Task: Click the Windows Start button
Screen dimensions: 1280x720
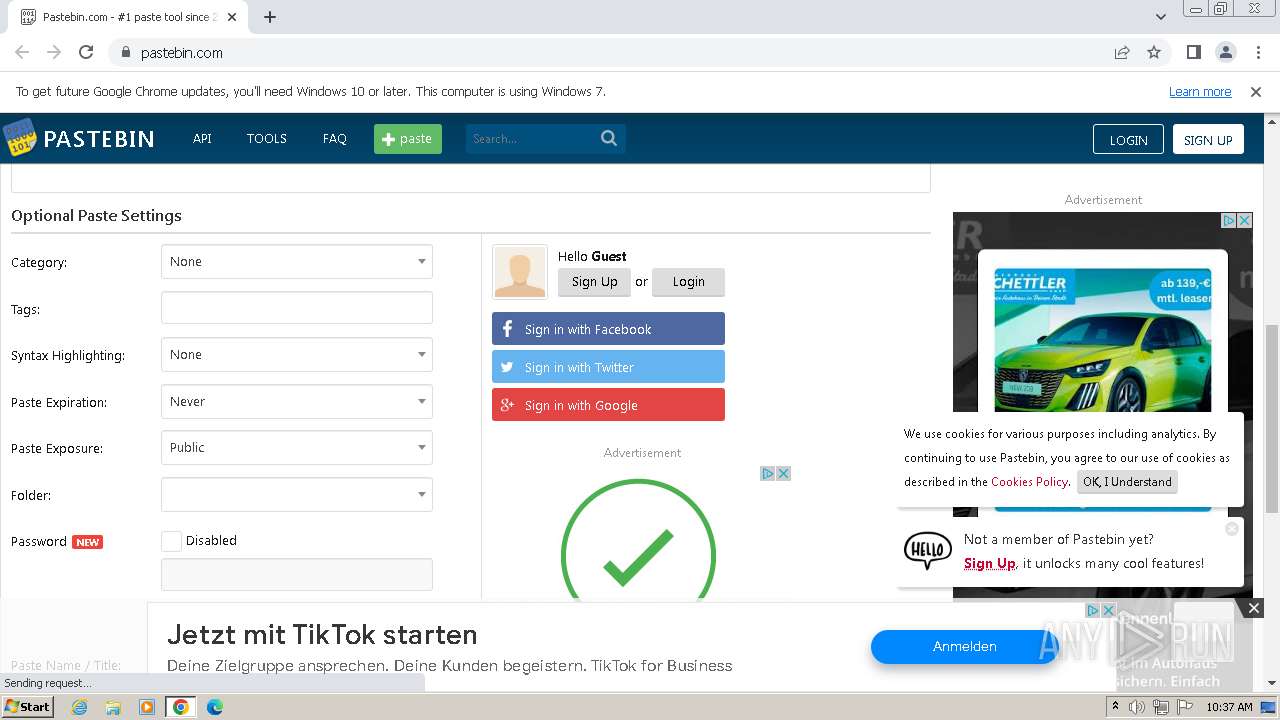Action: coord(27,707)
